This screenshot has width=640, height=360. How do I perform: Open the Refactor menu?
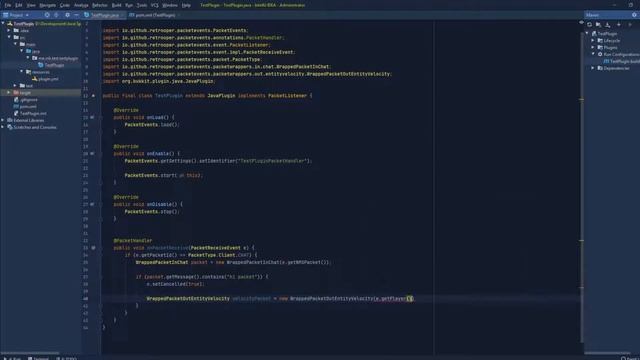[100, 5]
